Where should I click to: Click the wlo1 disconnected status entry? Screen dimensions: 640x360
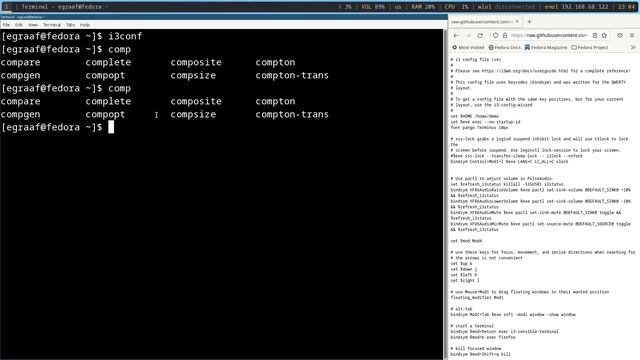(x=506, y=7)
